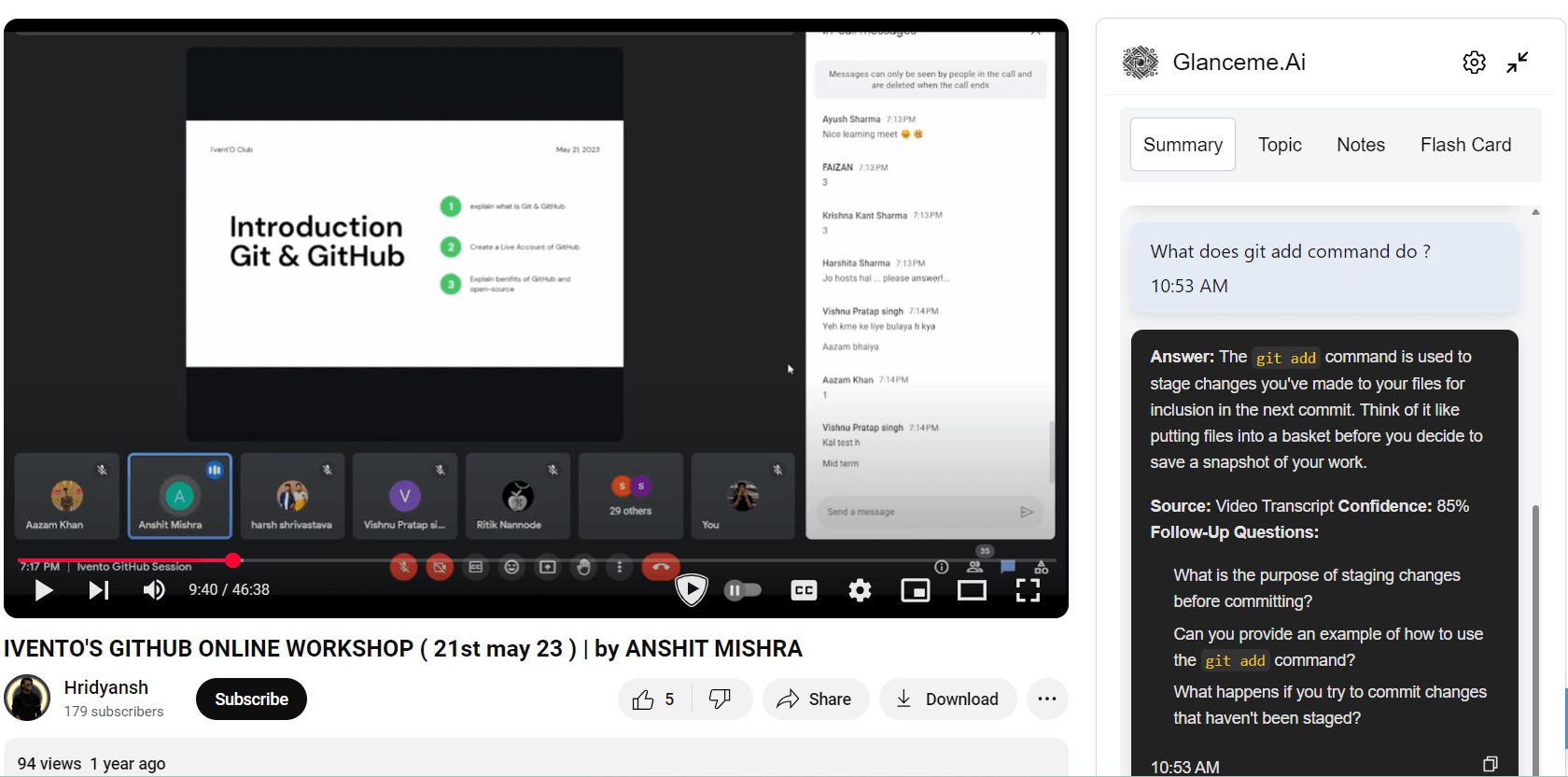Ask 'What happens if you try to commit' follow-up

point(1330,705)
